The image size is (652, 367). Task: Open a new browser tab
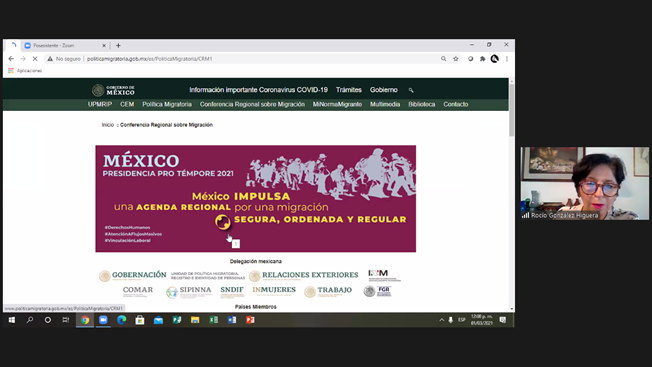[x=118, y=46]
